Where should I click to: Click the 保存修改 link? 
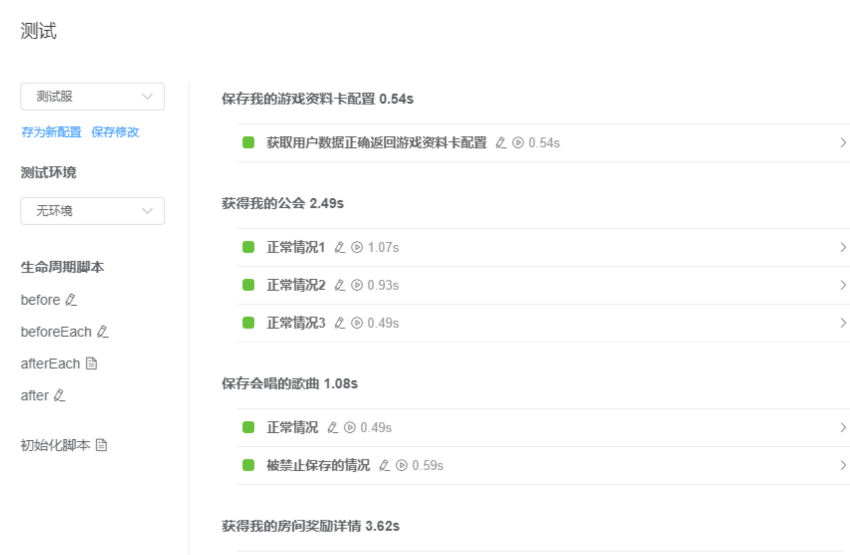click(115, 132)
